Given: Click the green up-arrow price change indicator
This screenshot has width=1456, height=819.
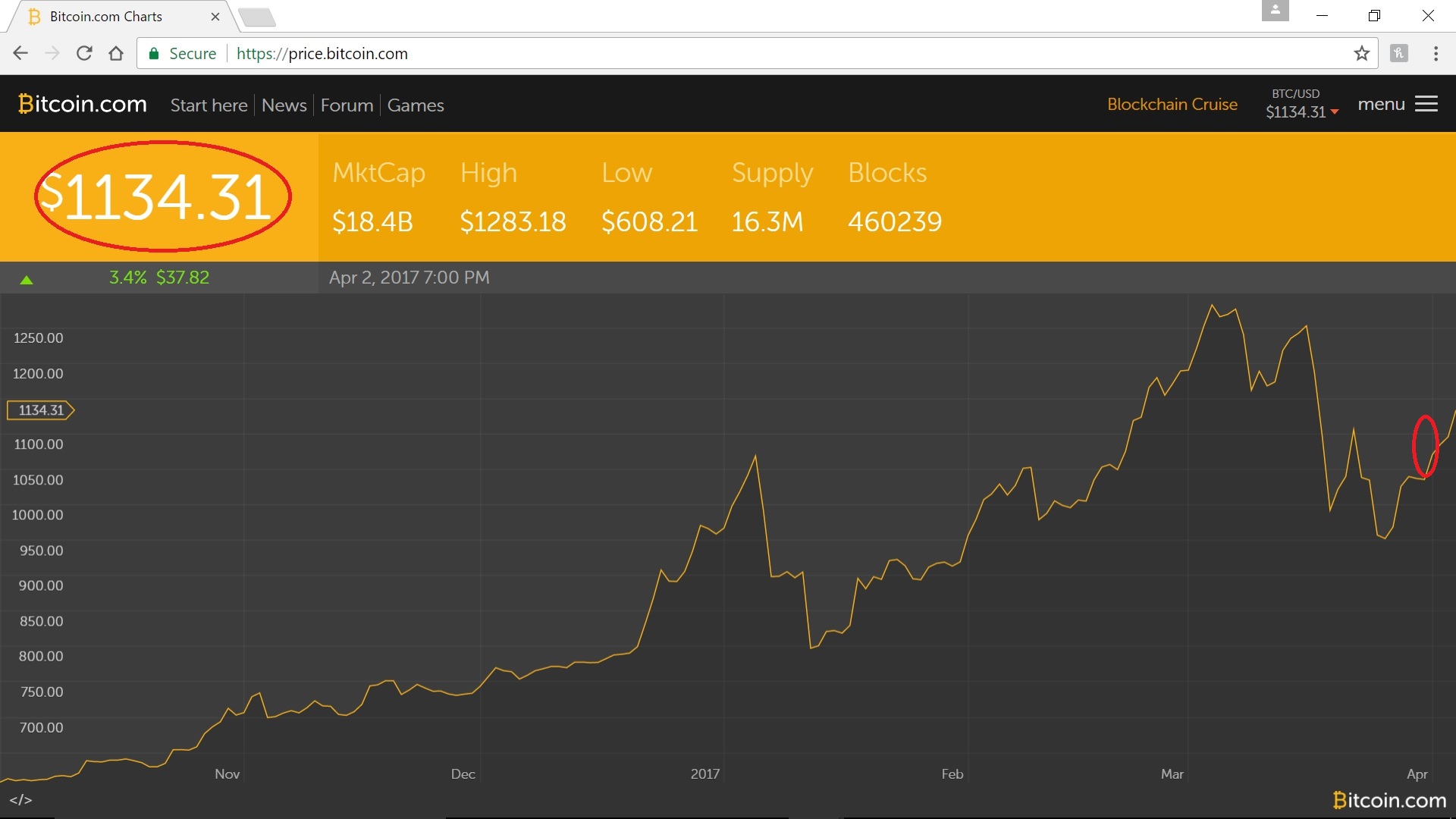Looking at the screenshot, I should coord(27,278).
